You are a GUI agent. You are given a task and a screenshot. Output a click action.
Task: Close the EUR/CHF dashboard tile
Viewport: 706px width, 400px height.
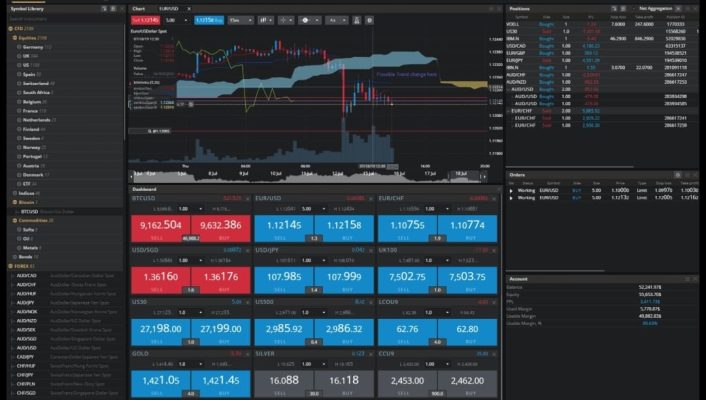coord(494,199)
